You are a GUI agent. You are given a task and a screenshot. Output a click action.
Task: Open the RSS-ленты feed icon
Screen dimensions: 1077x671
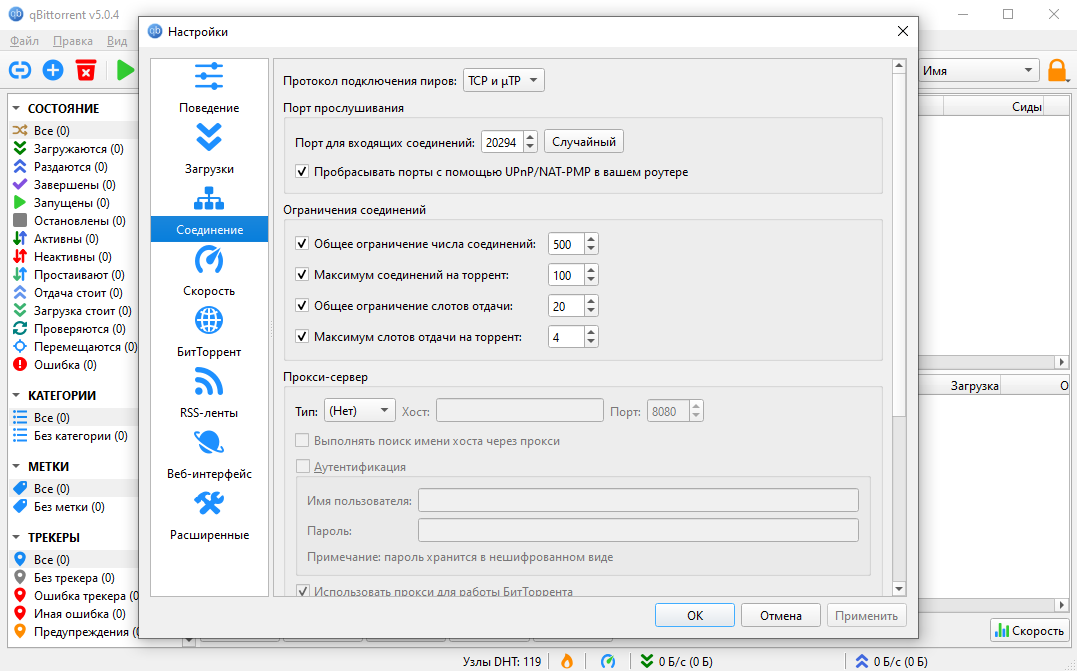tap(209, 382)
